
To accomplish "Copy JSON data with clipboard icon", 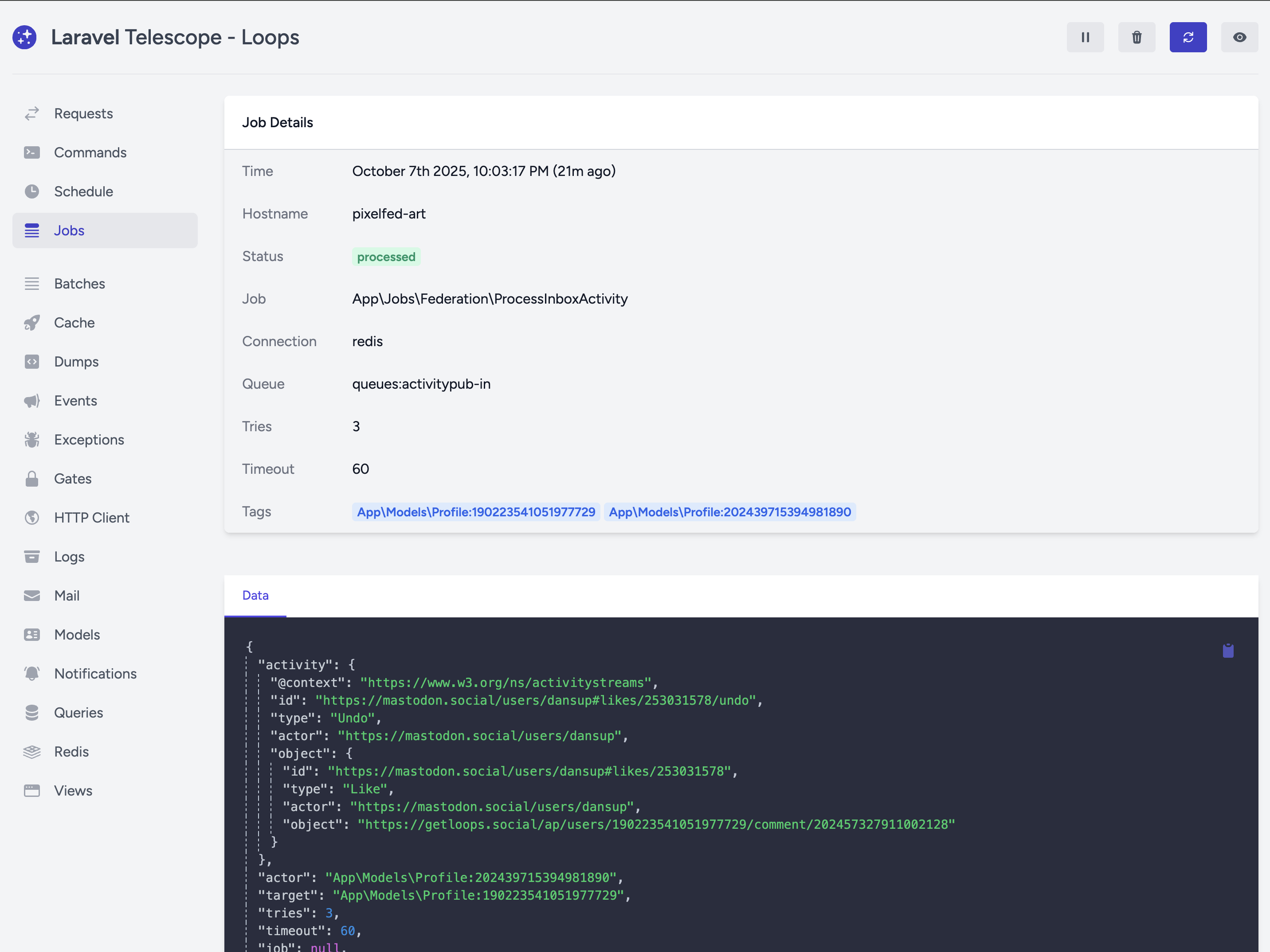I will (1227, 650).
